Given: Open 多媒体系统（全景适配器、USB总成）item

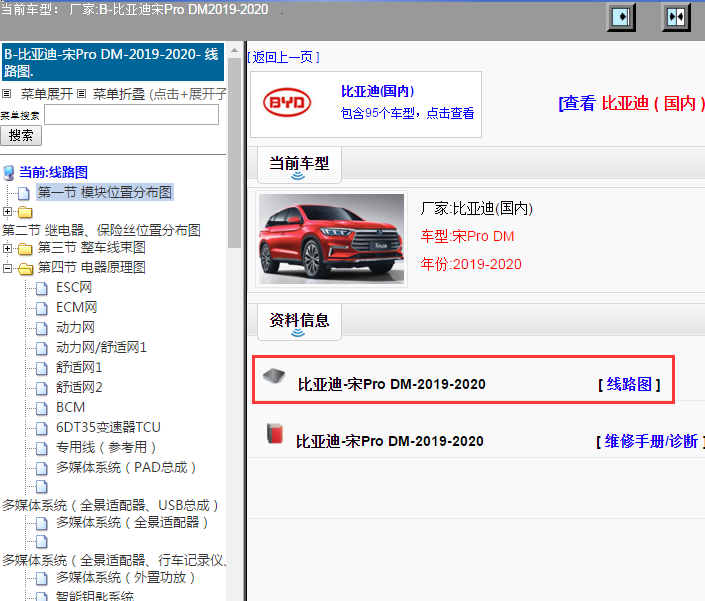Looking at the screenshot, I should pyautogui.click(x=111, y=506).
